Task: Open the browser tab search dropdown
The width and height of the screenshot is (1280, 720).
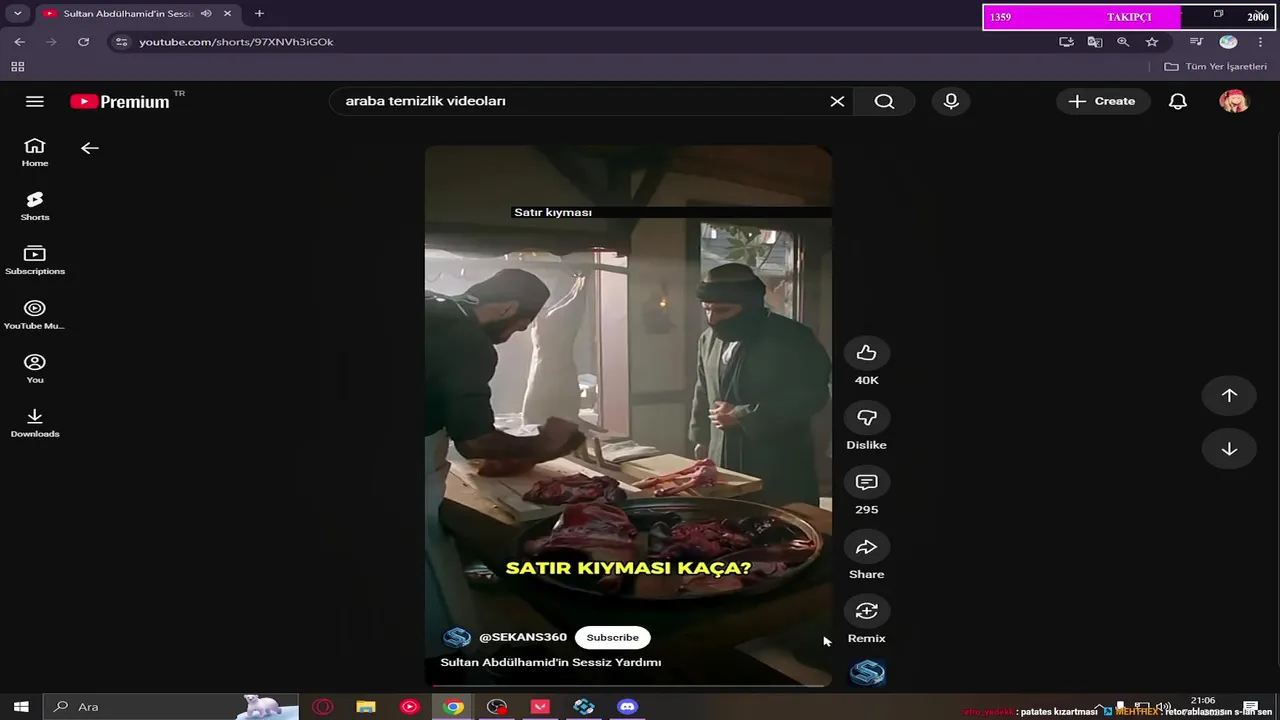Action: tap(17, 14)
